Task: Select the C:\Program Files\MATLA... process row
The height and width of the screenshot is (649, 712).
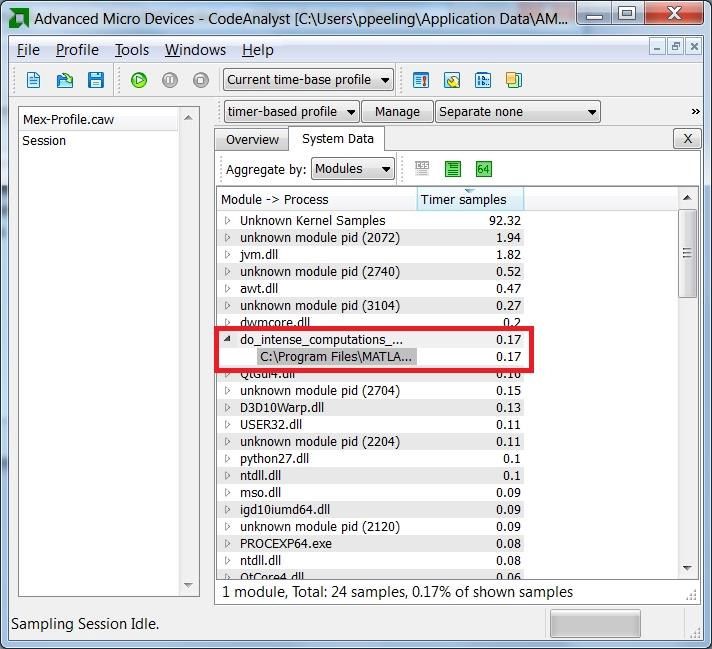Action: tap(371, 357)
